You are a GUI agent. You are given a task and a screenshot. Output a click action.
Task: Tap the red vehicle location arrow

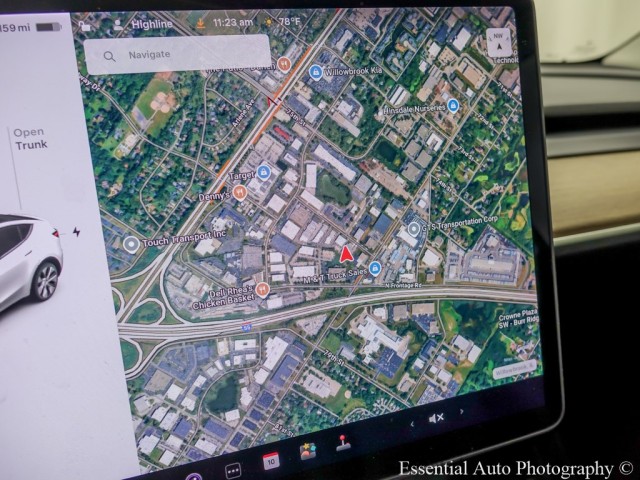coord(346,254)
